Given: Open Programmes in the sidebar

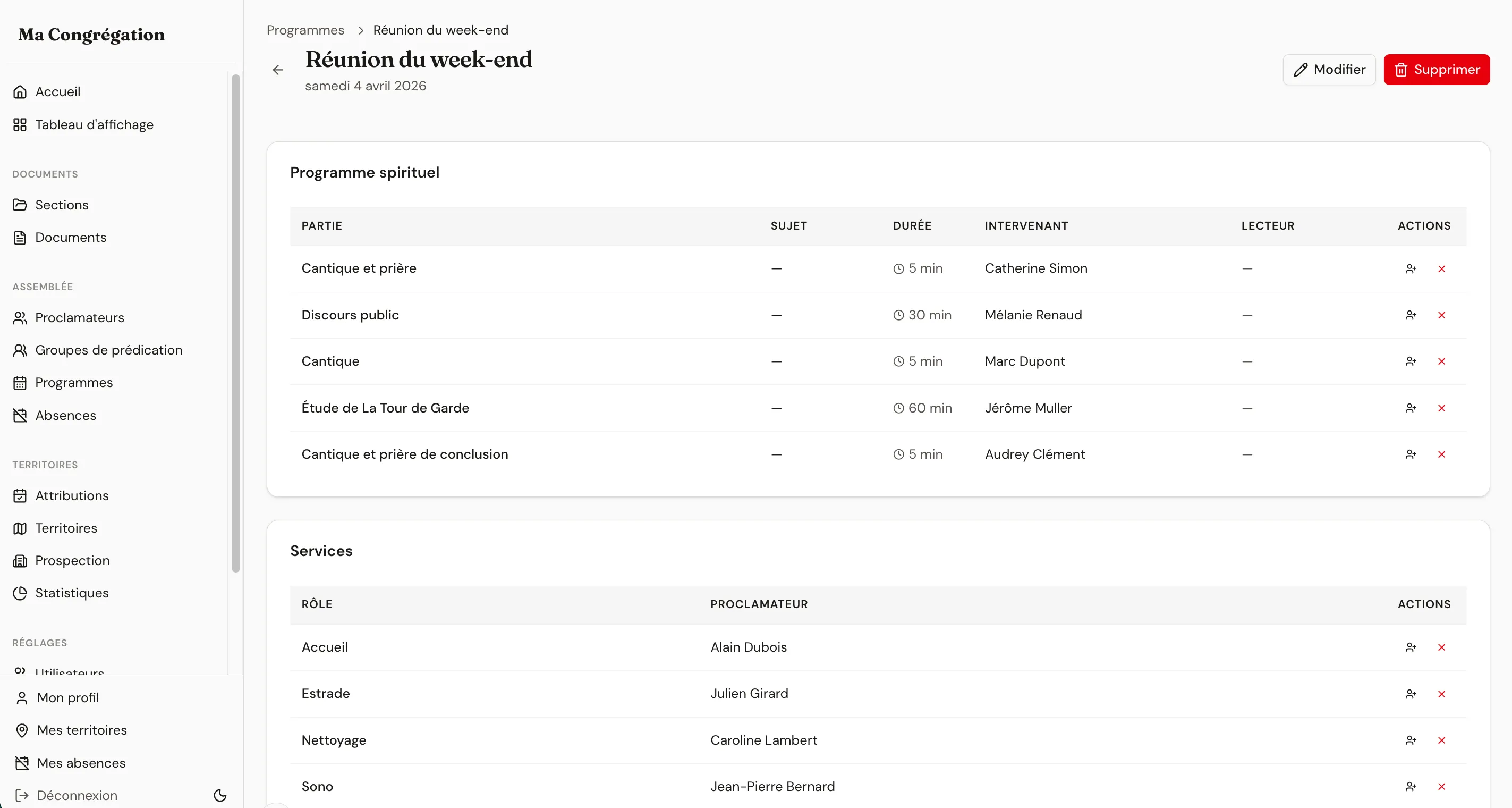Looking at the screenshot, I should (74, 383).
